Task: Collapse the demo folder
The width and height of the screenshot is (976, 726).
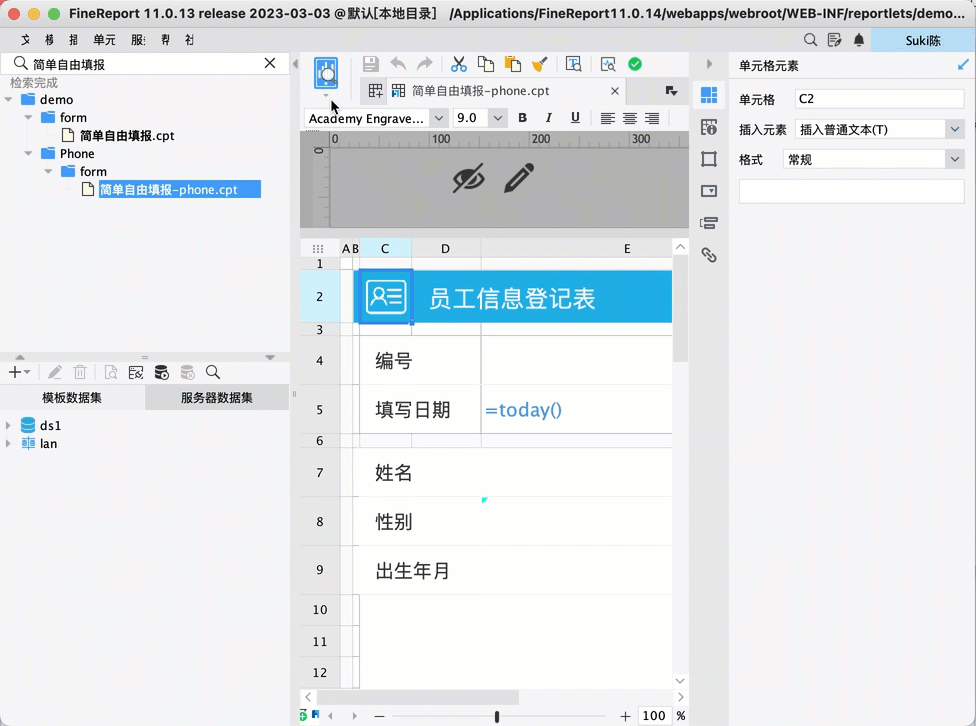Action: (x=9, y=100)
